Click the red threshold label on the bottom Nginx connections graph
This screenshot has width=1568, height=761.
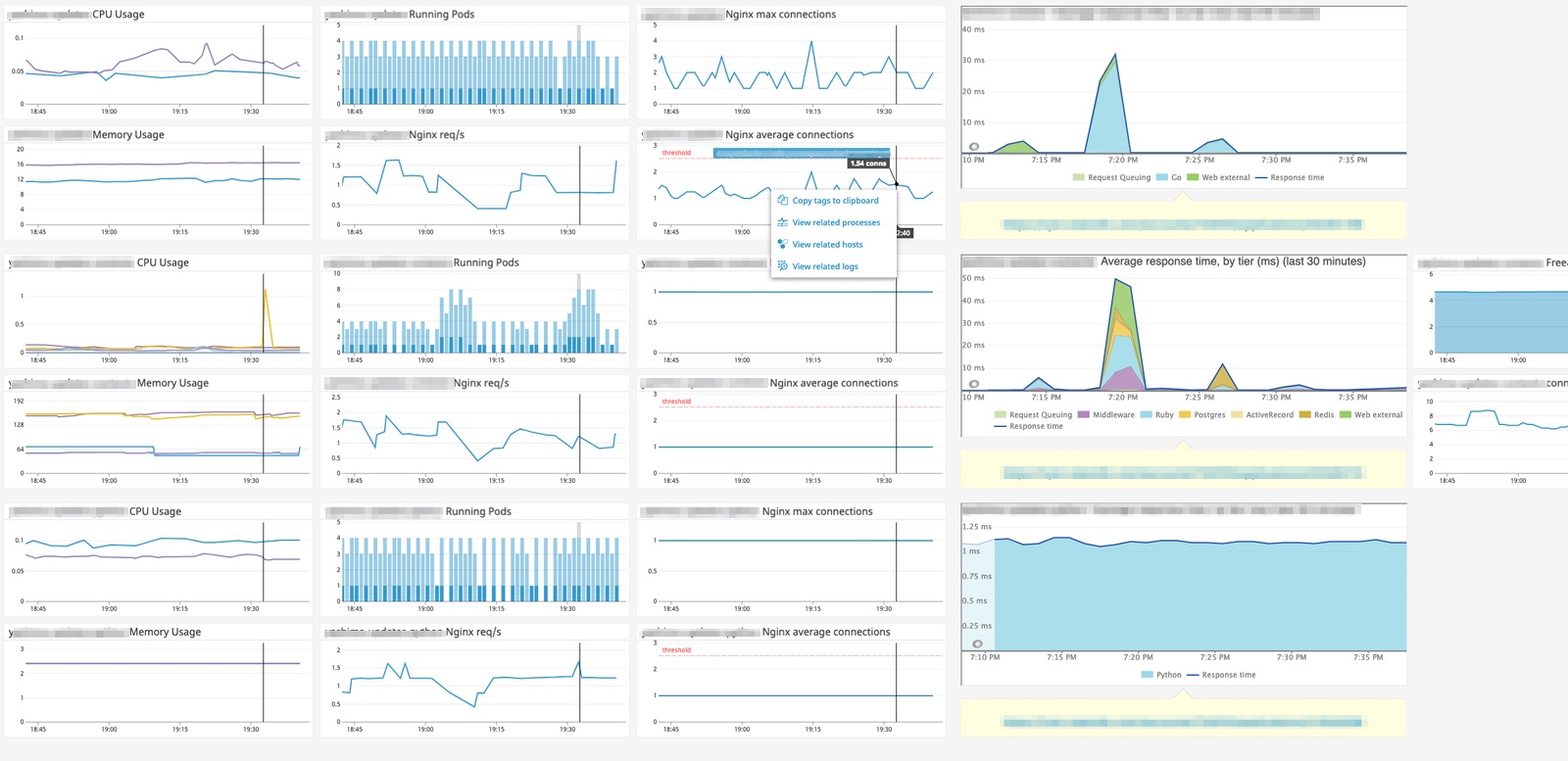pos(676,650)
